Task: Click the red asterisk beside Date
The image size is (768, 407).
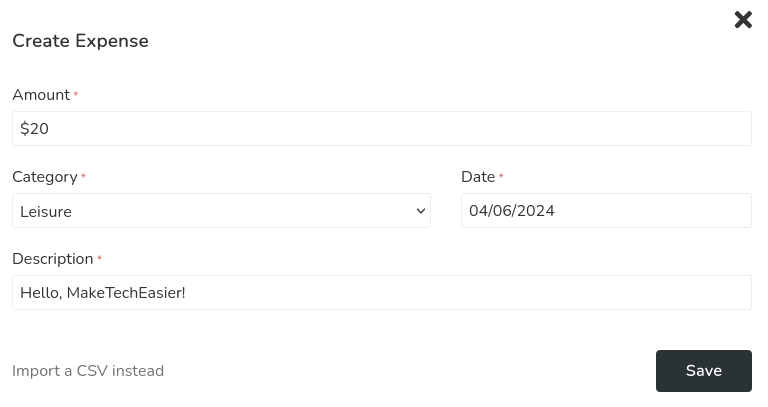Action: pos(501,177)
